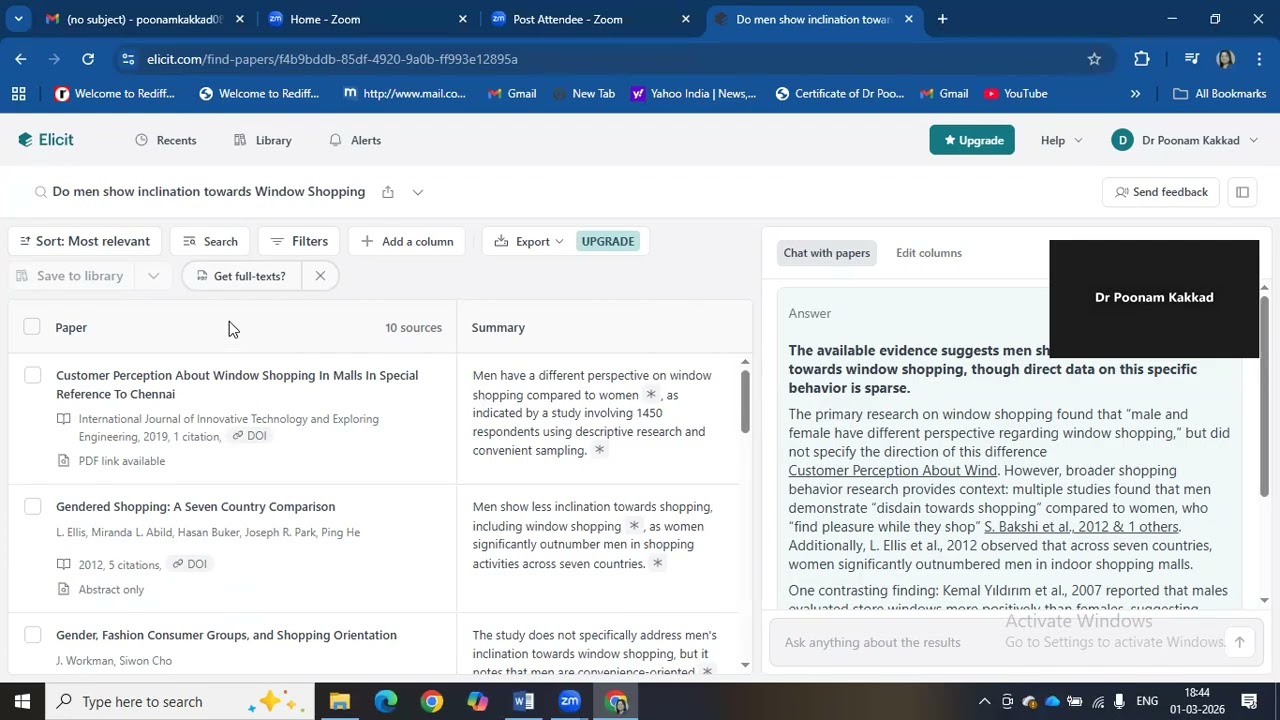Open Sort: Most relevant options
This screenshot has height=720, width=1280.
(x=84, y=241)
